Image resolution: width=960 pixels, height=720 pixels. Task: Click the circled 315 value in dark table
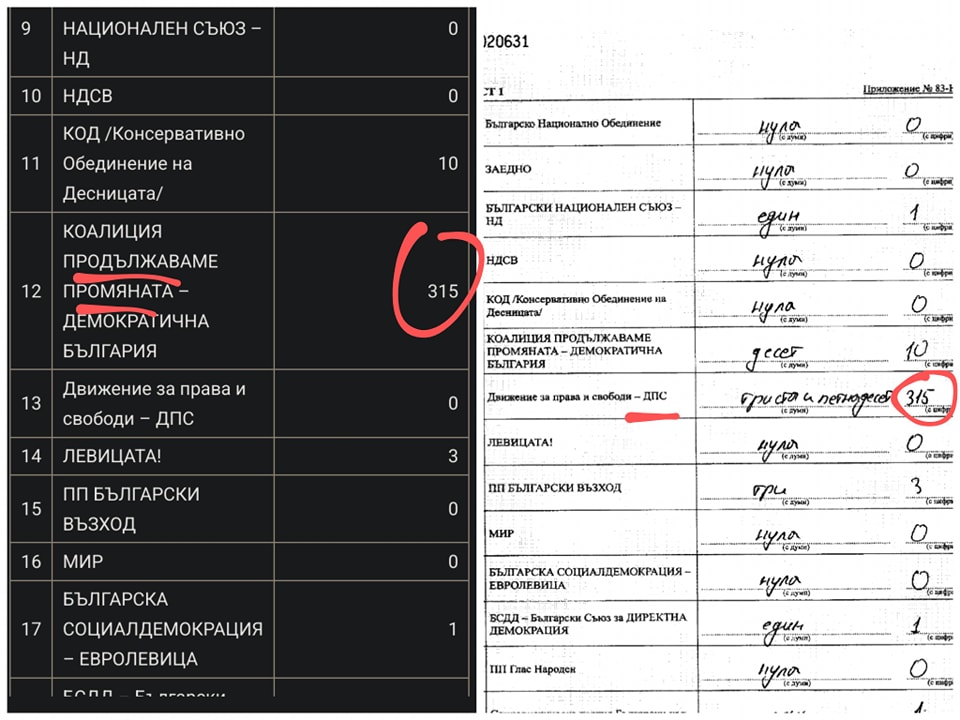tap(442, 291)
